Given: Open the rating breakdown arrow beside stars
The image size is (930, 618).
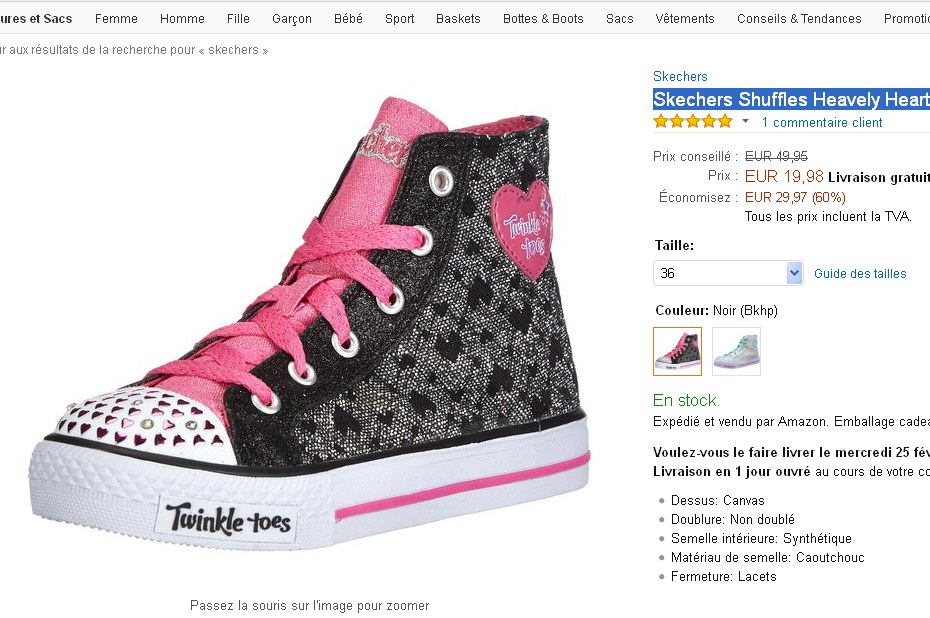Looking at the screenshot, I should (745, 122).
